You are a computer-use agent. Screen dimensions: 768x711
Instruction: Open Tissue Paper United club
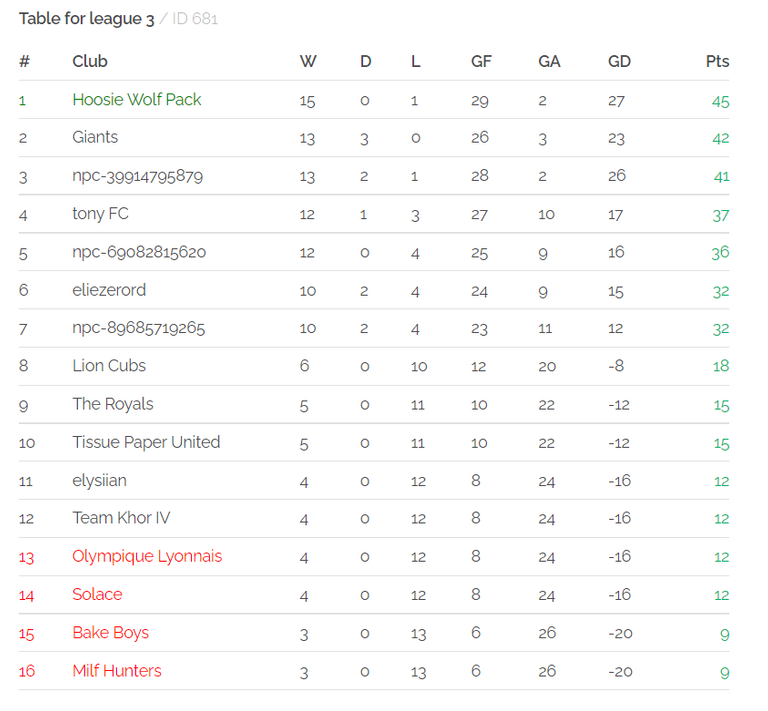point(146,442)
